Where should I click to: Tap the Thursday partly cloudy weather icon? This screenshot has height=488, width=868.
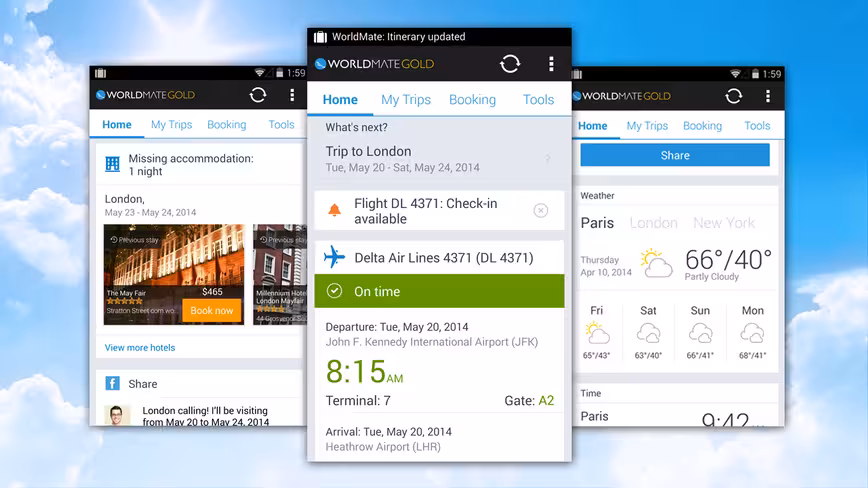tap(657, 263)
